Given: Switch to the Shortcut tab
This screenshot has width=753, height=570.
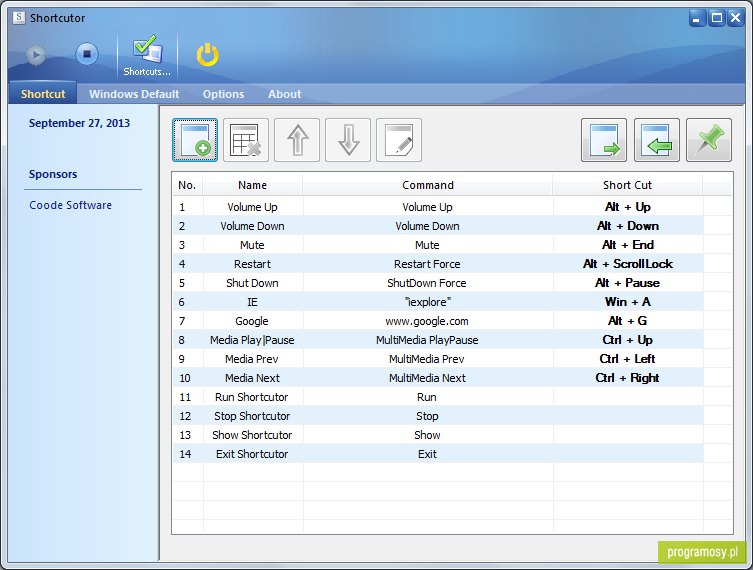Looking at the screenshot, I should tap(43, 94).
